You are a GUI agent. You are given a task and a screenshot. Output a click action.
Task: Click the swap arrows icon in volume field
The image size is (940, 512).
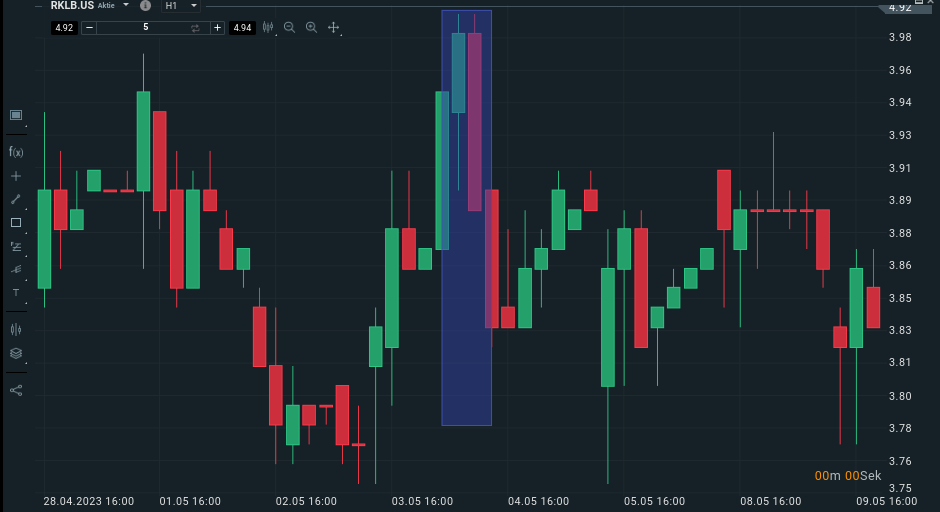[195, 28]
